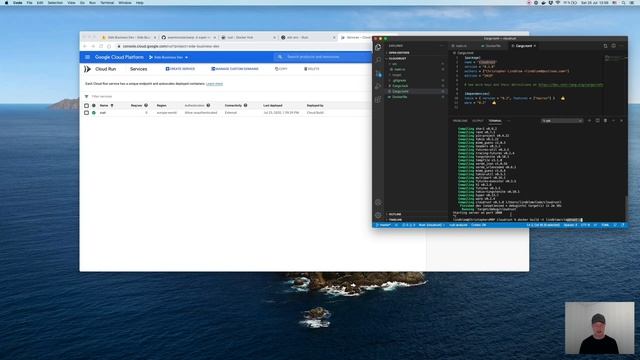Image resolution: width=640 pixels, height=360 pixels.
Task: Open the service name link in the table
Action: pos(102,113)
